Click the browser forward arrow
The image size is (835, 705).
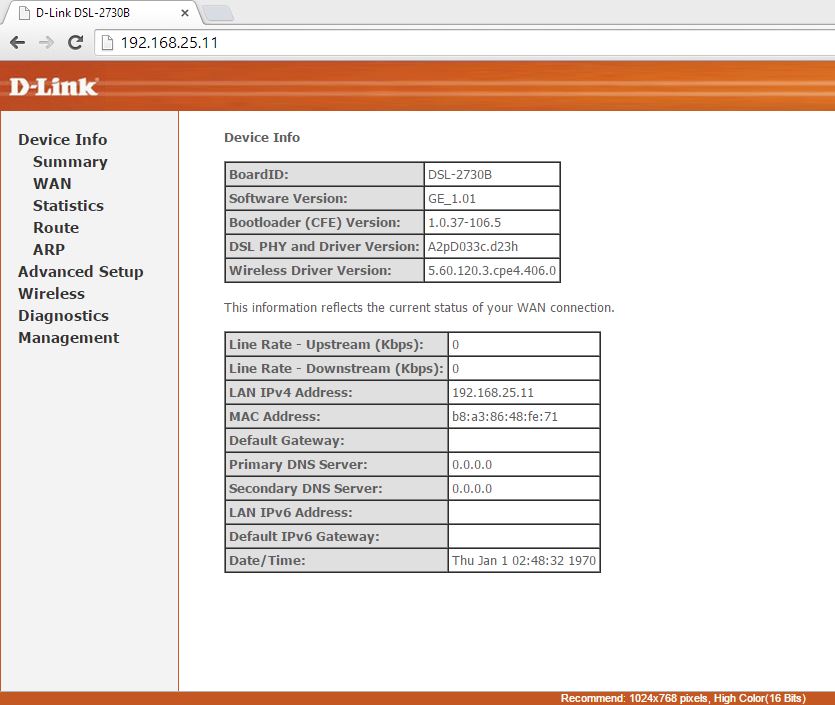click(x=47, y=43)
